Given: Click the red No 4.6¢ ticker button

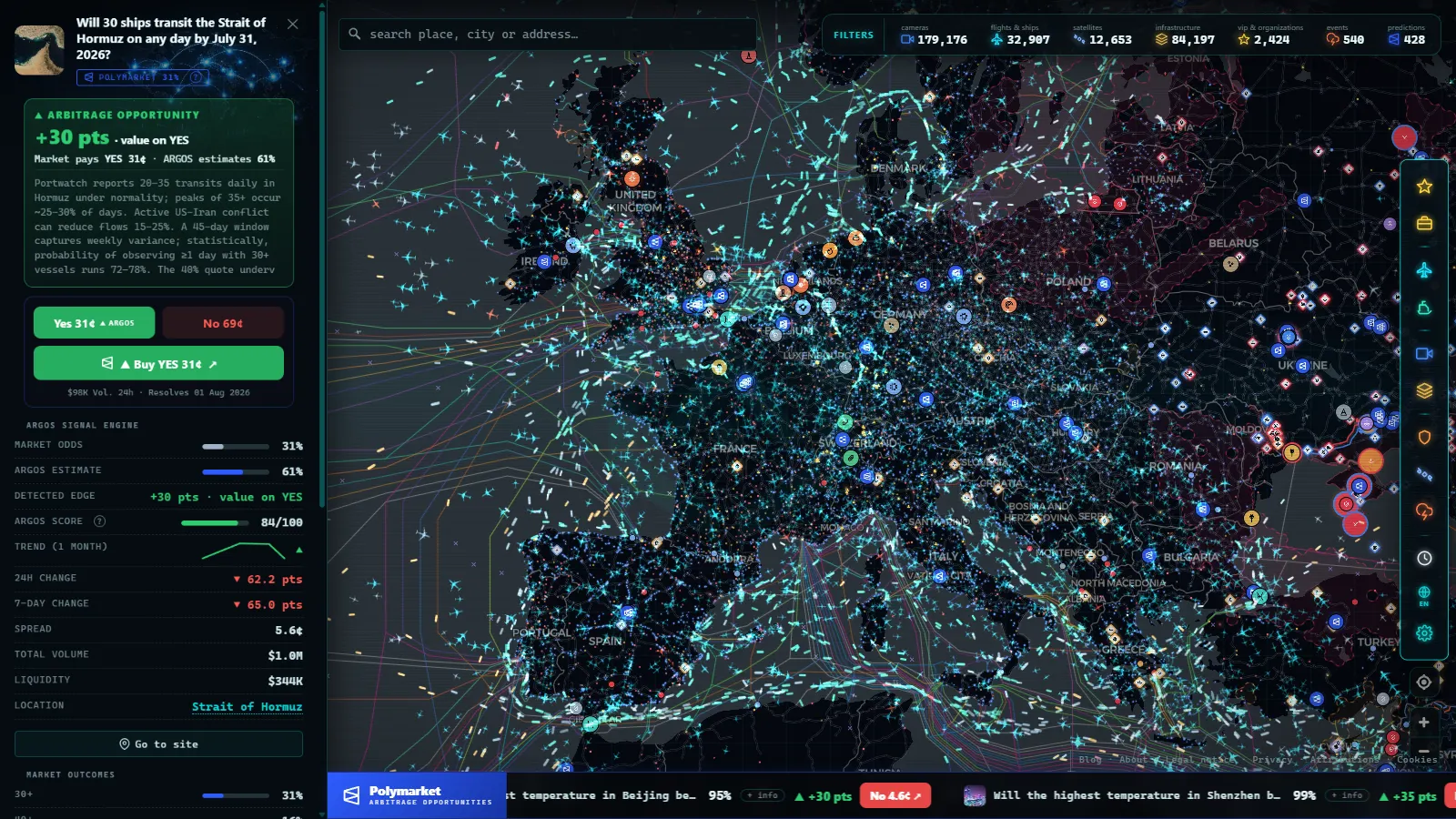Looking at the screenshot, I should (895, 795).
